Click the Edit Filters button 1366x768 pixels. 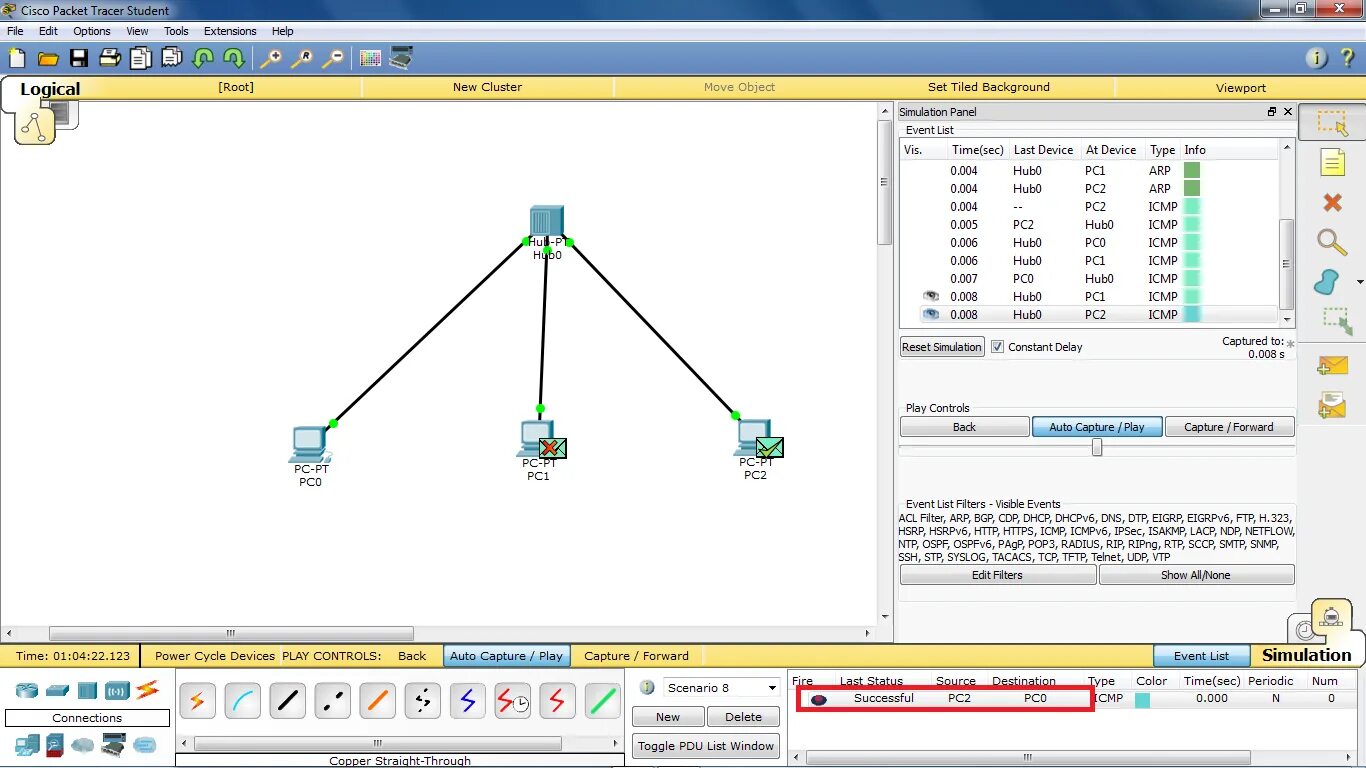click(997, 575)
